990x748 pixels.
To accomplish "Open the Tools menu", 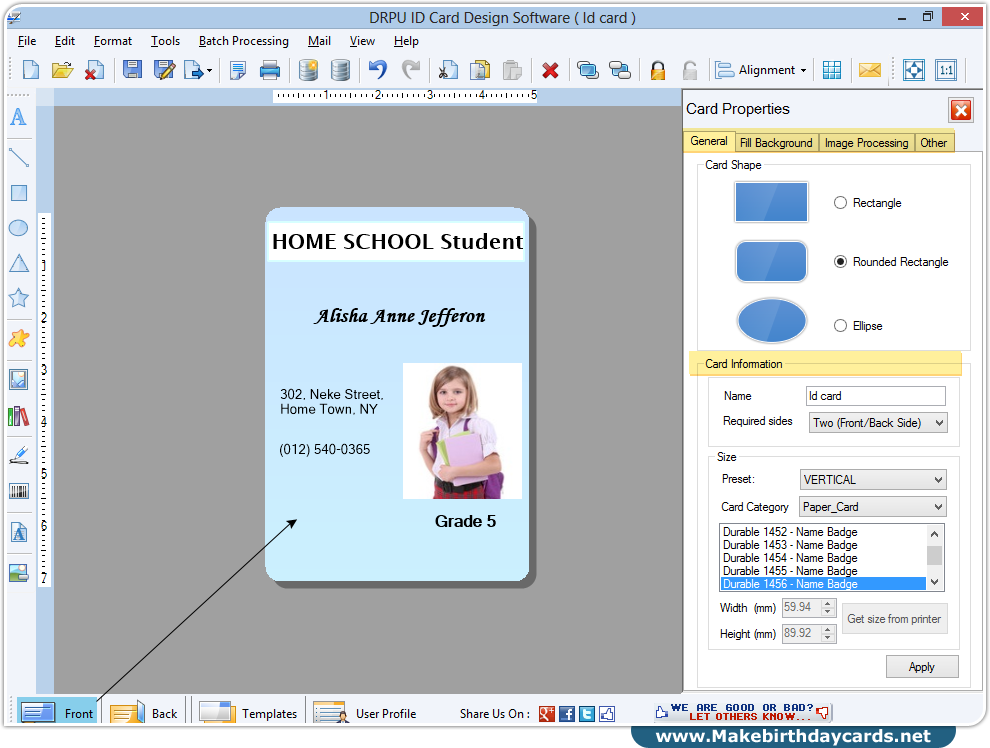I will point(165,41).
